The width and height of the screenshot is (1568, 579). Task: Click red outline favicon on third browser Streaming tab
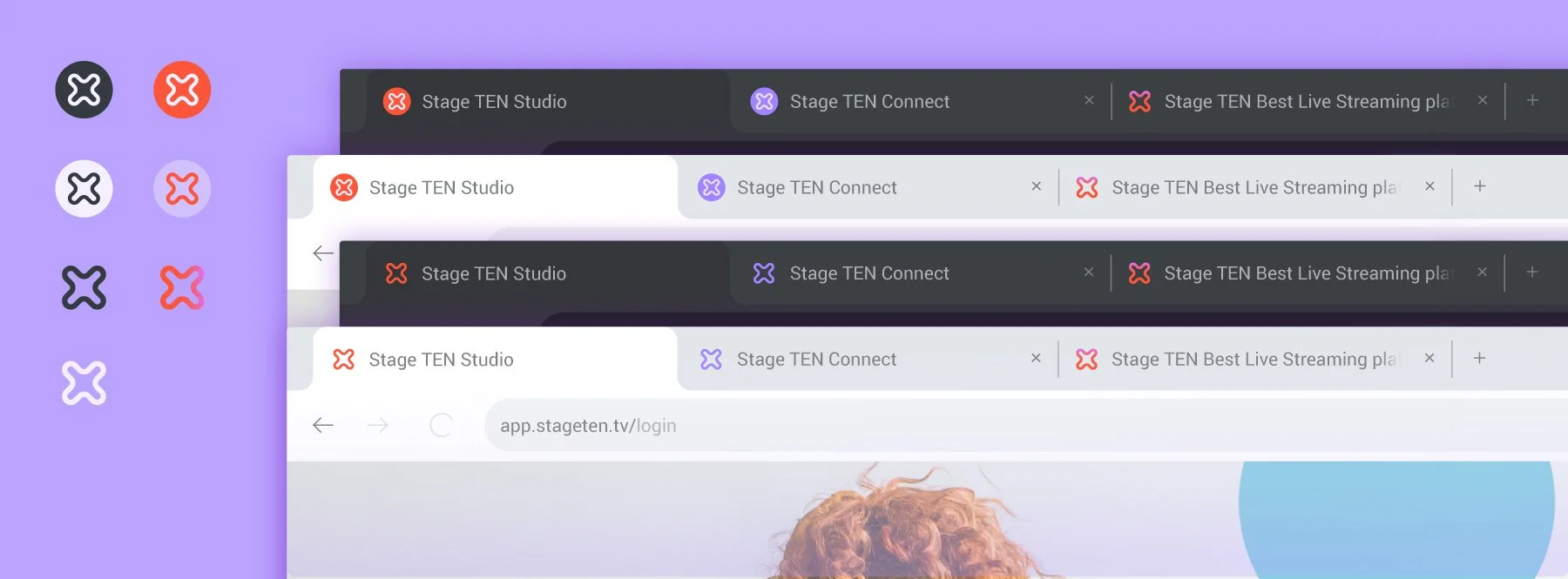pyautogui.click(x=1139, y=273)
